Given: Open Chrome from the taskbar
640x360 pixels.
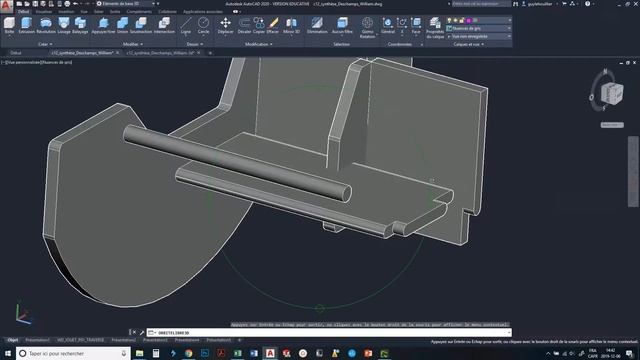Looking at the screenshot, I should pyautogui.click(x=189, y=353).
